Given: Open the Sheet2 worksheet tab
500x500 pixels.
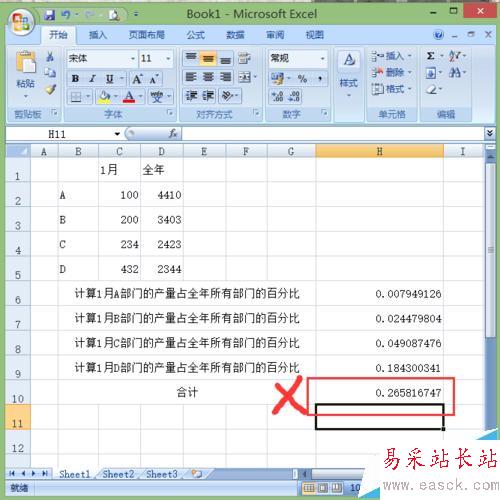Looking at the screenshot, I should (x=118, y=474).
